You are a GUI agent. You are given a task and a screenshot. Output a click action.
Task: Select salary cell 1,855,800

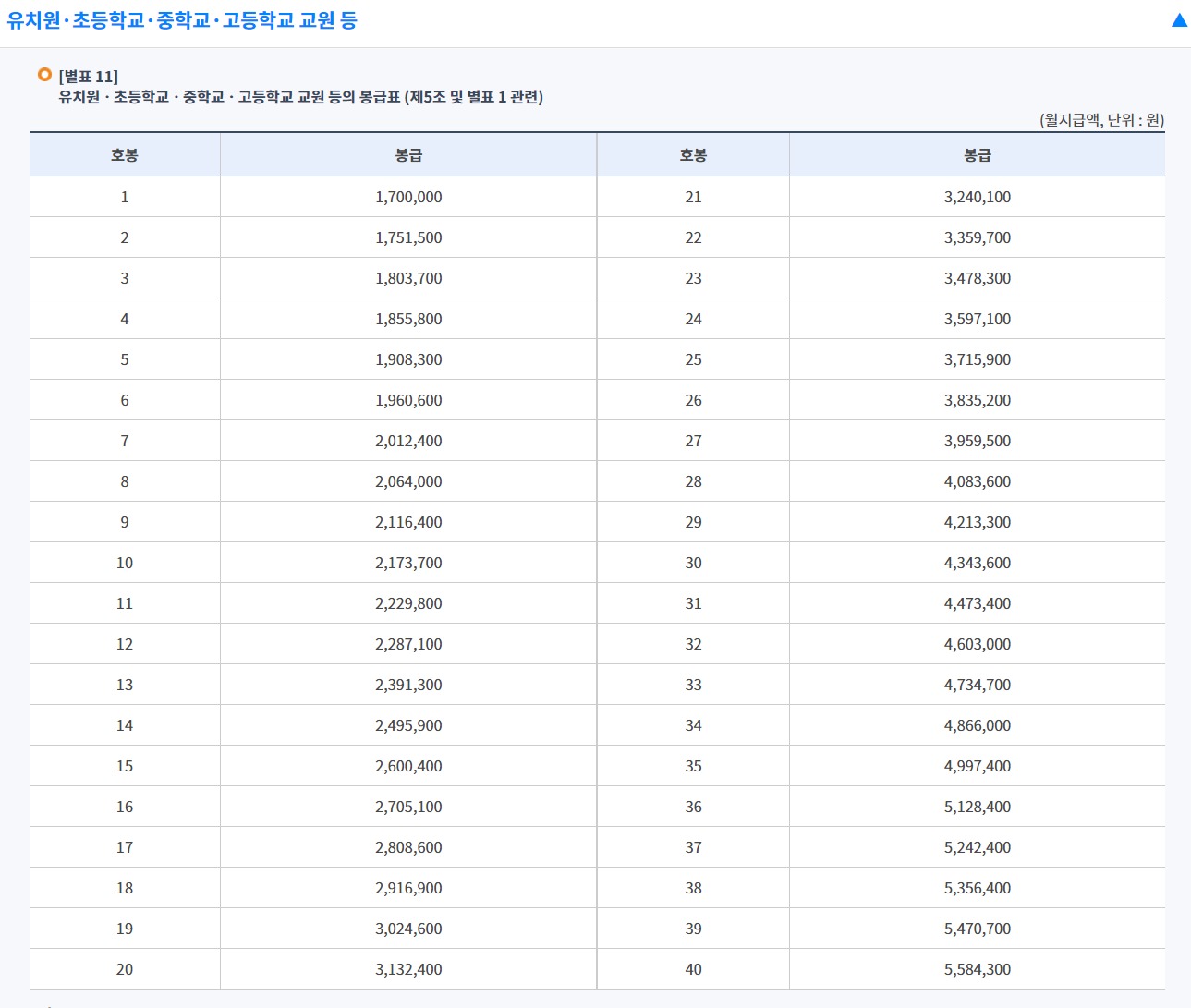click(x=408, y=319)
